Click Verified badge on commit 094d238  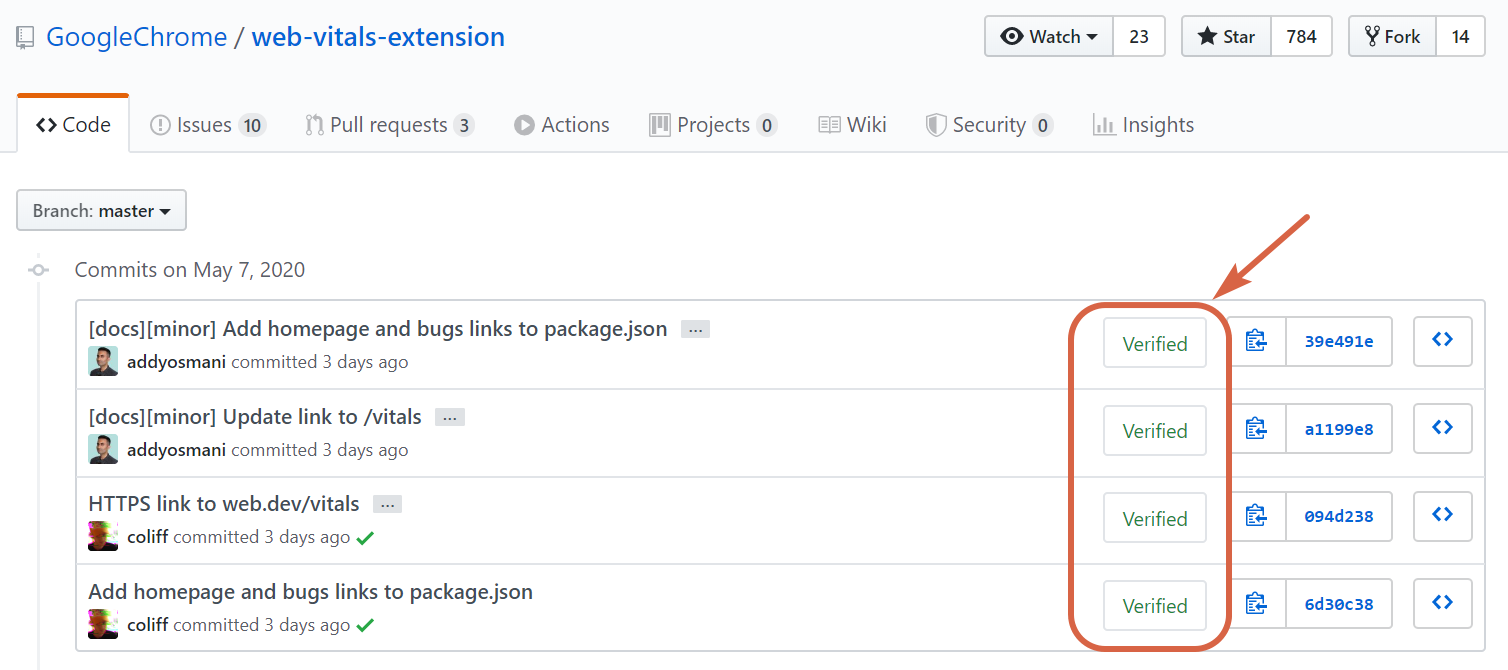pos(1155,518)
